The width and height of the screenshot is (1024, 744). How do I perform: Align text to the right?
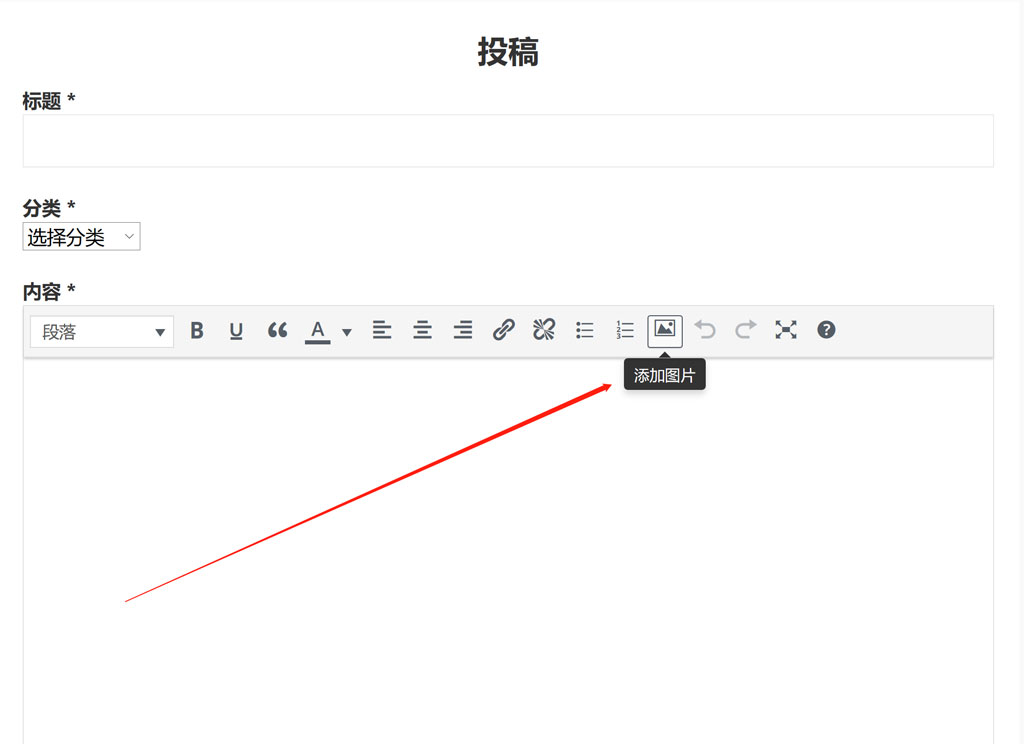tap(463, 331)
